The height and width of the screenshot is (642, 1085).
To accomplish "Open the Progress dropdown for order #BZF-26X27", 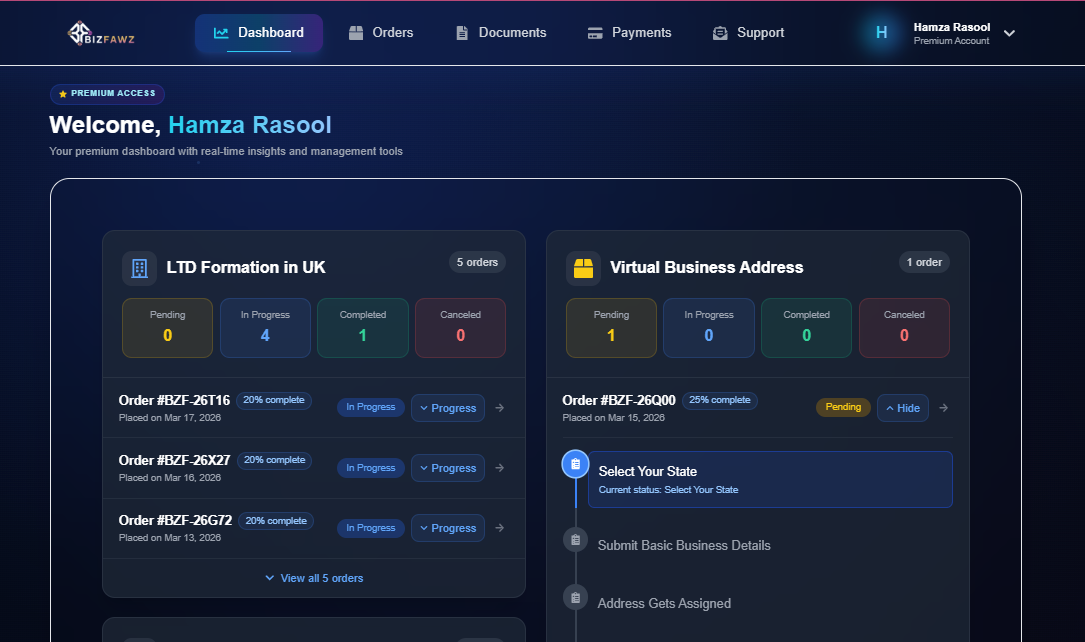I will click(447, 467).
